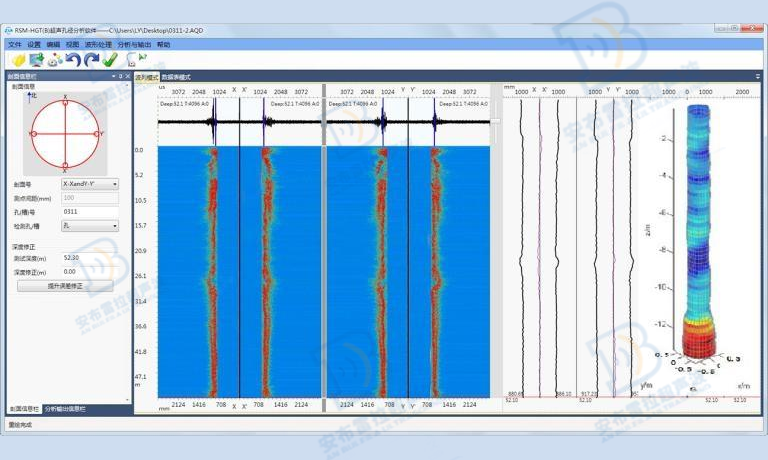Click the monitor with green arrow icon
Viewport: 768px width, 460px height.
point(37,60)
